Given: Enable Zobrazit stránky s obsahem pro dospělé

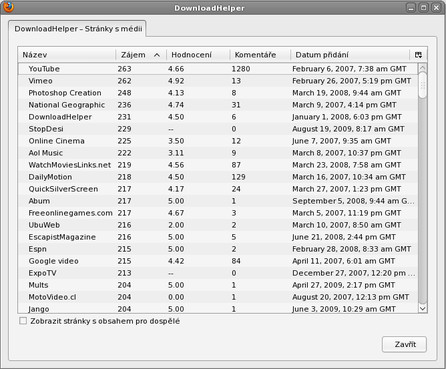Looking at the screenshot, I should coord(23,321).
